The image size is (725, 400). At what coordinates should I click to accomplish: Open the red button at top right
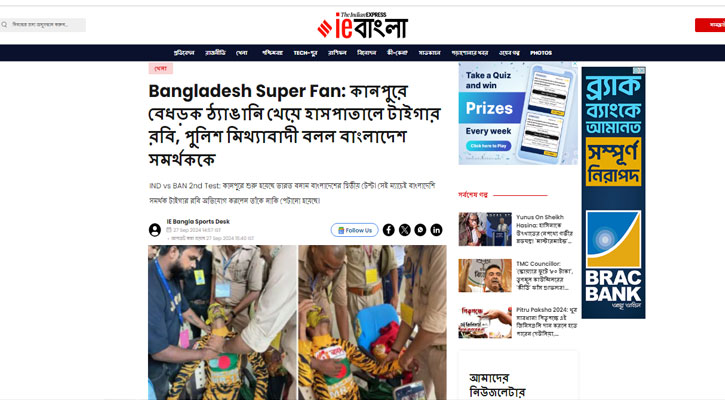coord(710,25)
